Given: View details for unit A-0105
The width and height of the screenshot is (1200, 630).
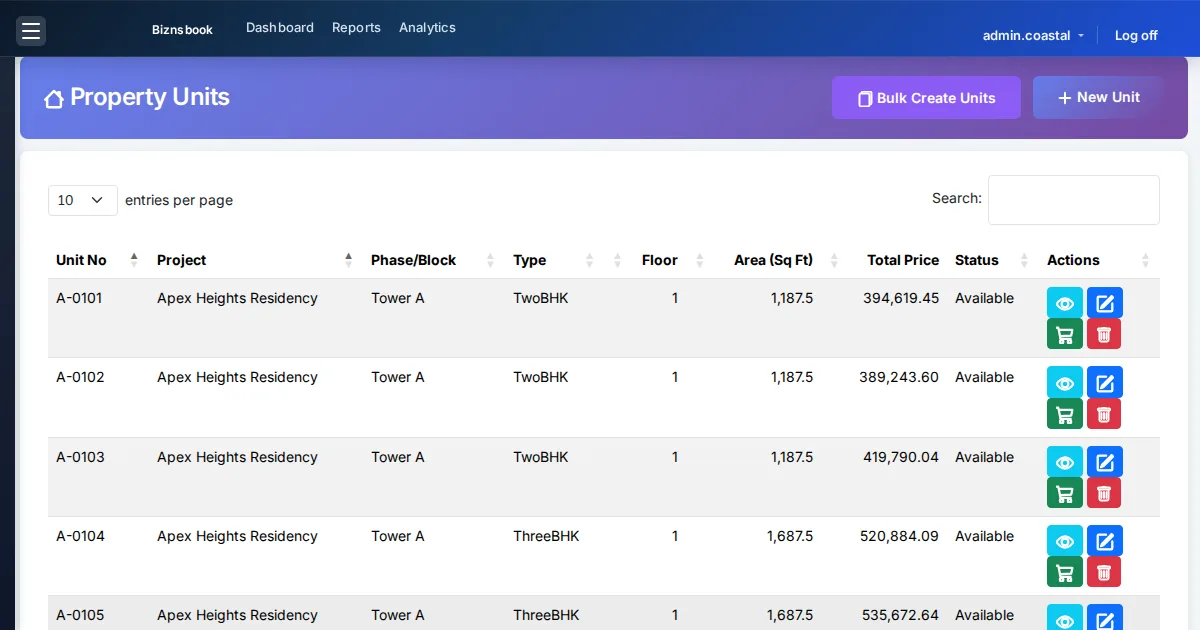Looking at the screenshot, I should coord(1065,619).
